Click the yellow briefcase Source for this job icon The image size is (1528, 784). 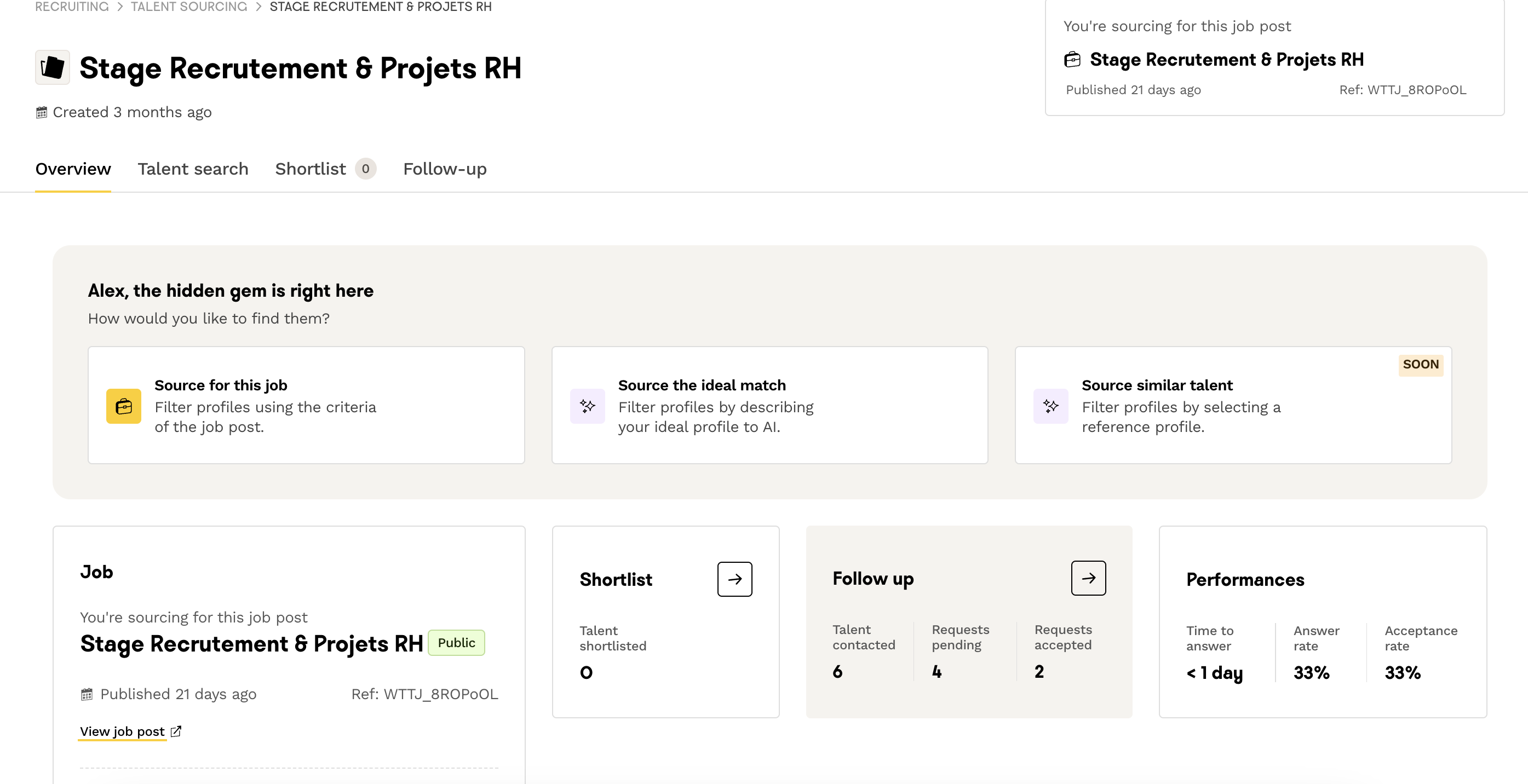(x=123, y=406)
